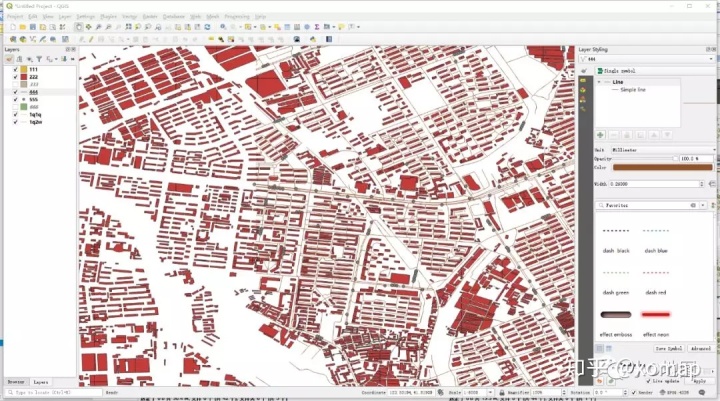Click the Open Project folder icon

(x=23, y=27)
